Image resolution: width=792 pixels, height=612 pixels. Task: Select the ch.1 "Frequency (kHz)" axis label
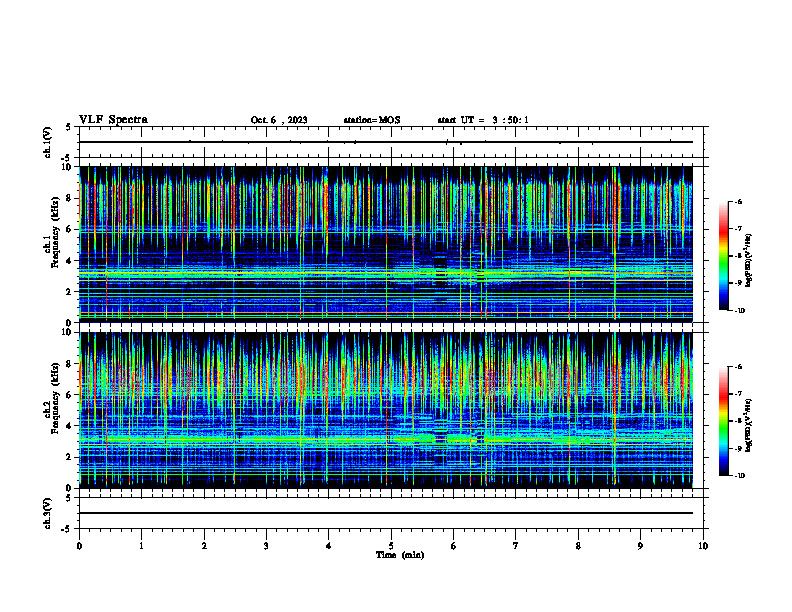(x=55, y=232)
